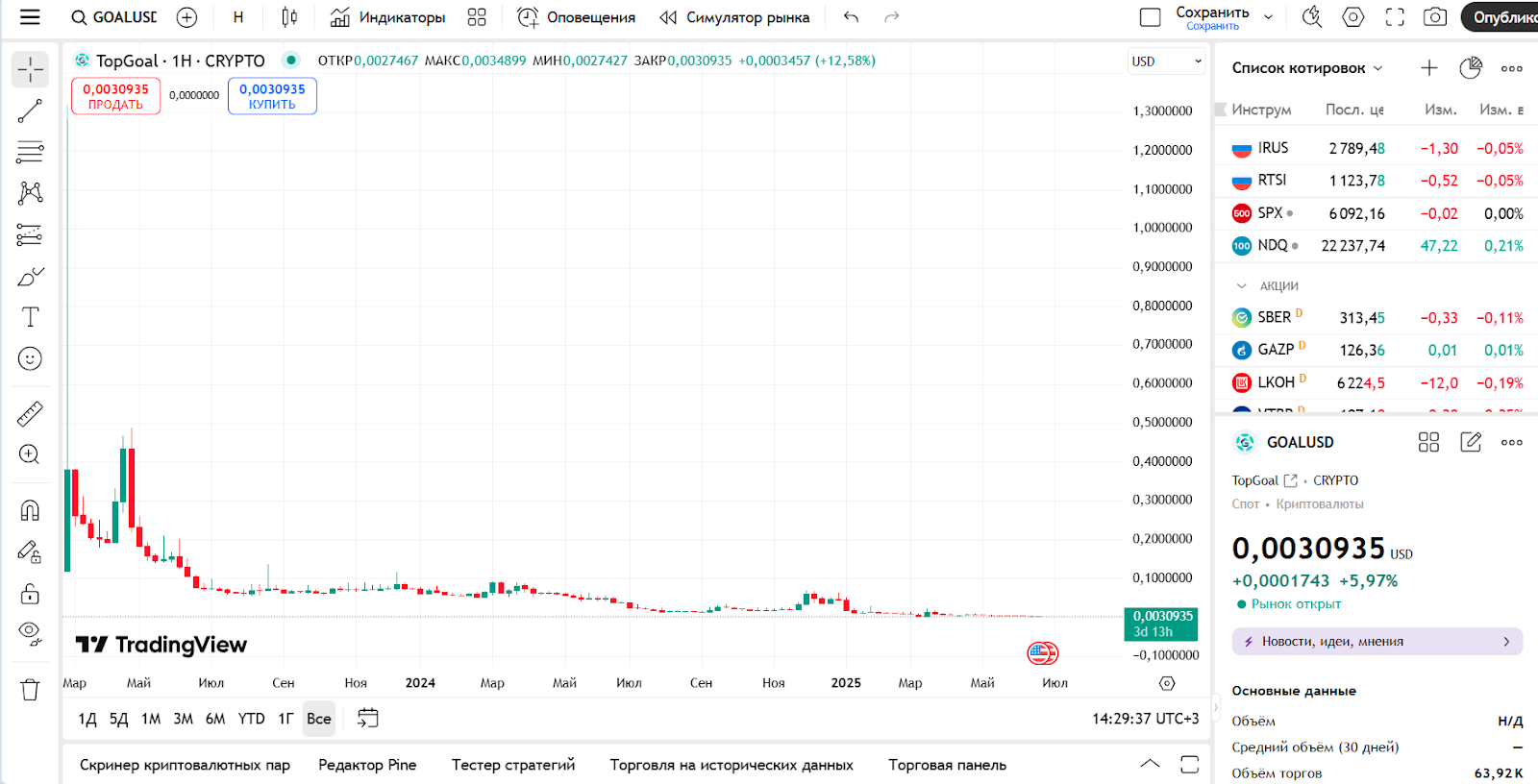Image resolution: width=1538 pixels, height=784 pixels.
Task: Open GOALUSD details grid view icon
Action: 1429,442
